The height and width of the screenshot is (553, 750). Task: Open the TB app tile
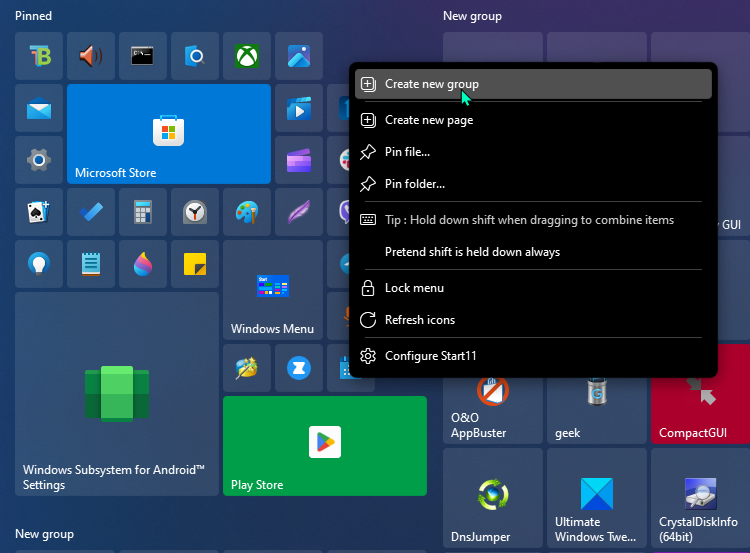(x=39, y=56)
